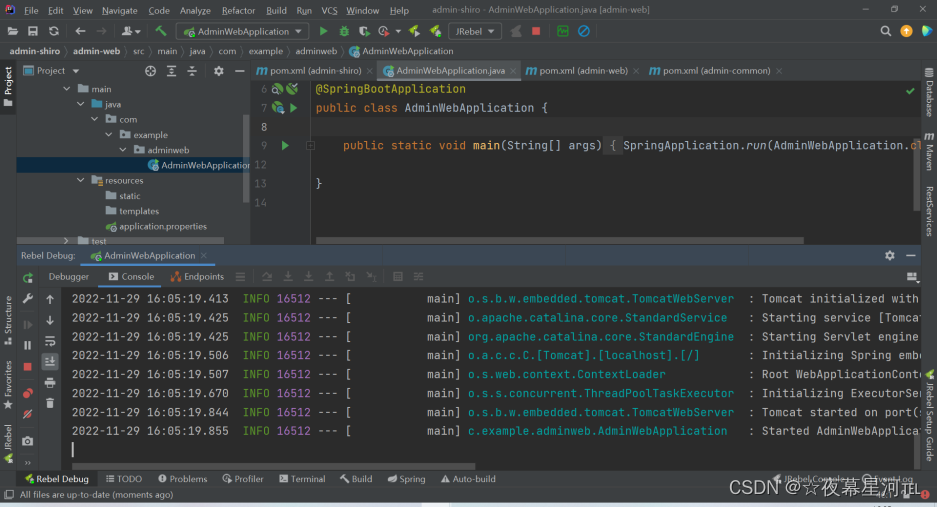Open the AdminWebApplication run configuration dropdown
937x507 pixels.
click(243, 31)
